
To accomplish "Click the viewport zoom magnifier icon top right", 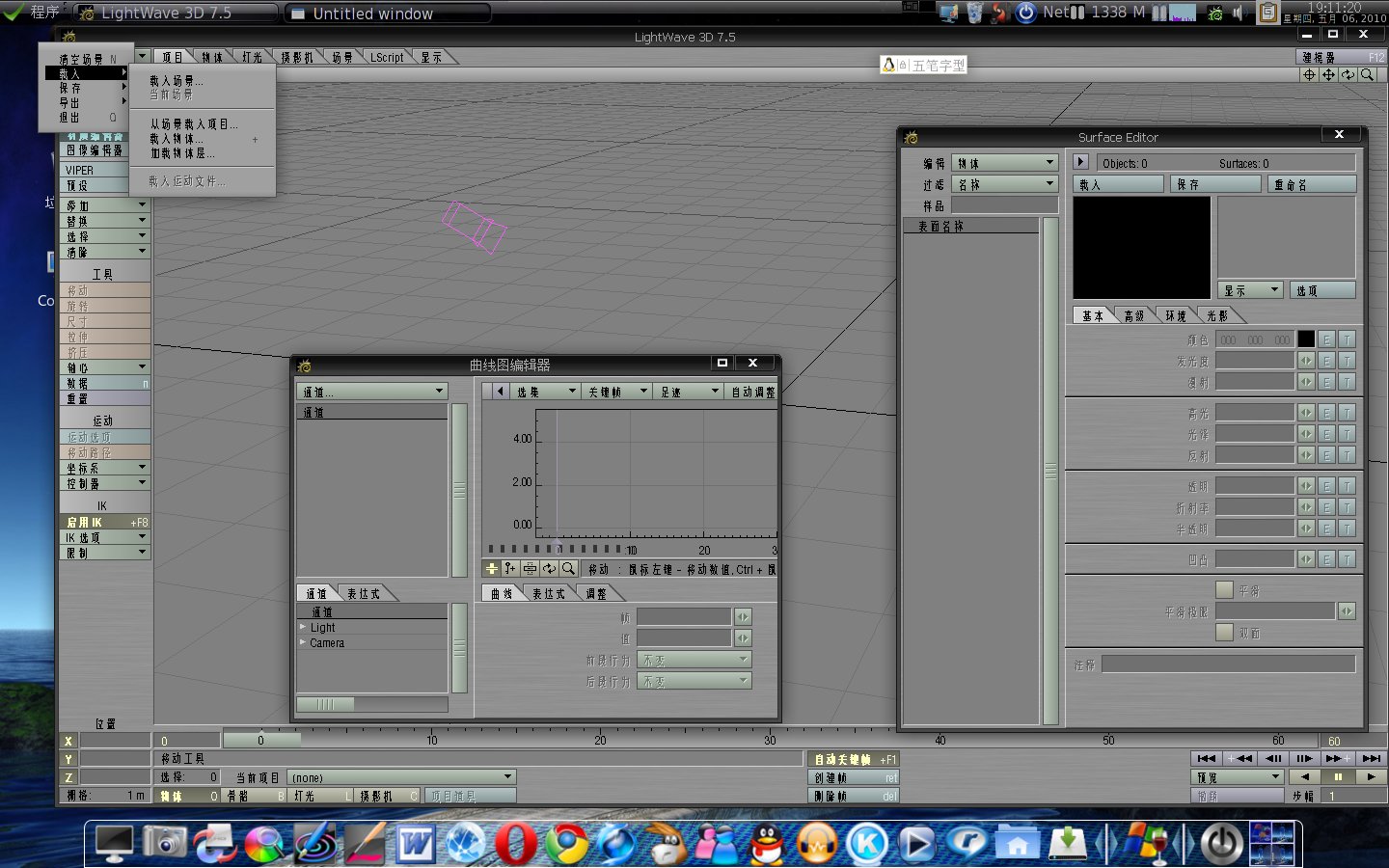I will click(1367, 74).
